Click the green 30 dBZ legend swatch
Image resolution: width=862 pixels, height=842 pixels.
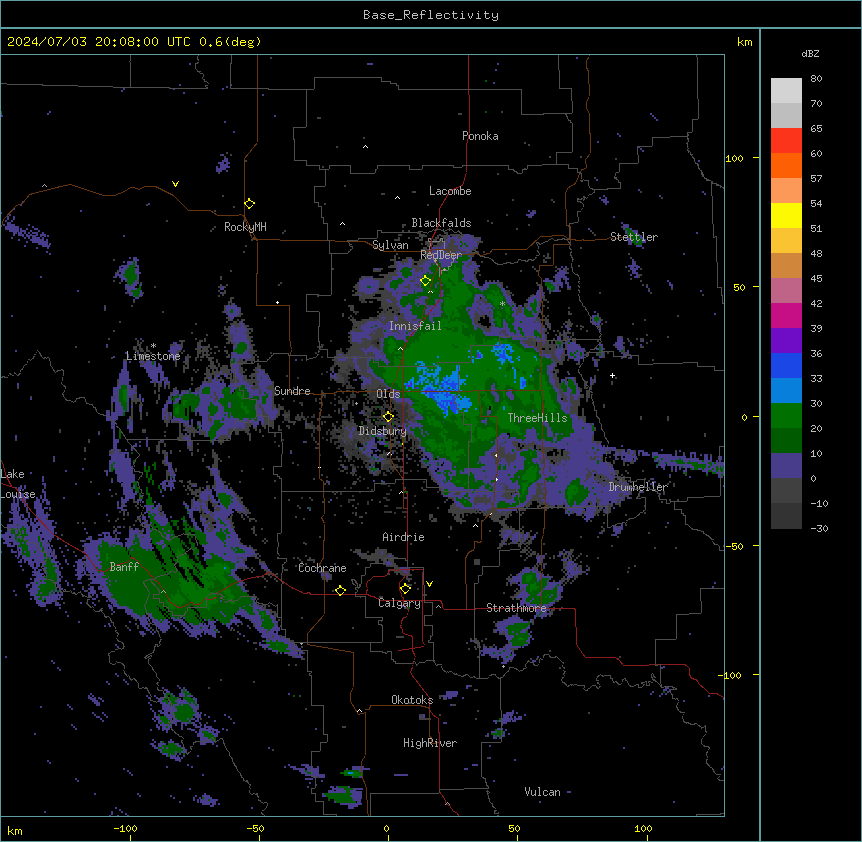[786, 416]
